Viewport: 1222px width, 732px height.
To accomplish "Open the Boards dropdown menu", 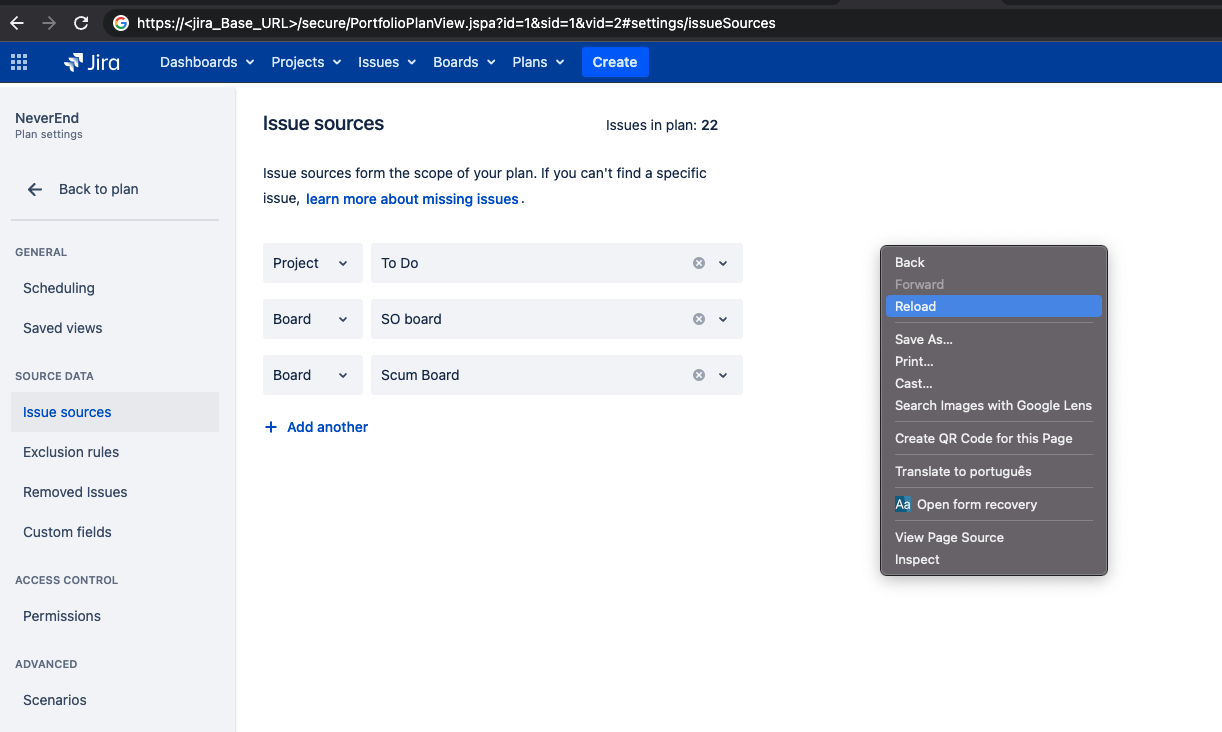I will (x=464, y=62).
